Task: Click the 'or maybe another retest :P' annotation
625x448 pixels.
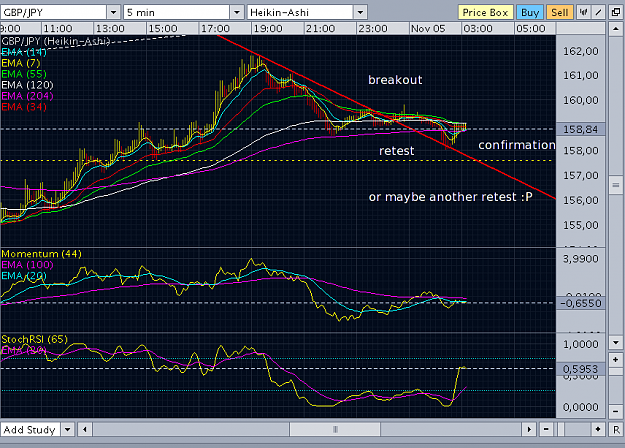Action: [450, 197]
